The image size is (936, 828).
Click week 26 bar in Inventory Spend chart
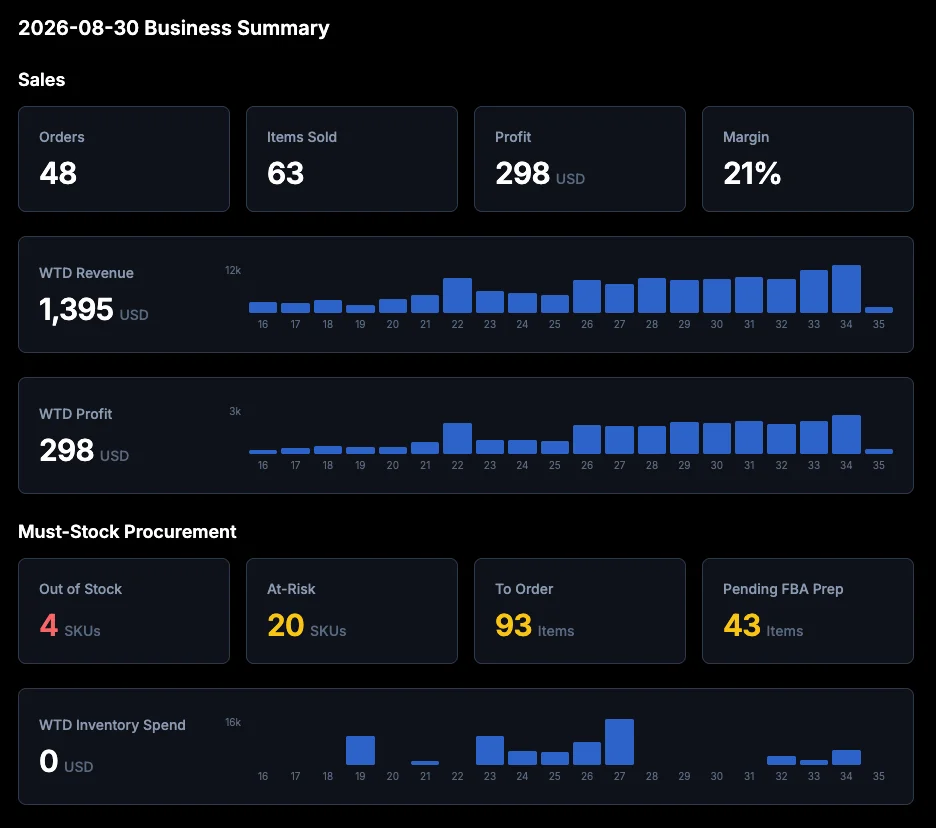point(587,753)
